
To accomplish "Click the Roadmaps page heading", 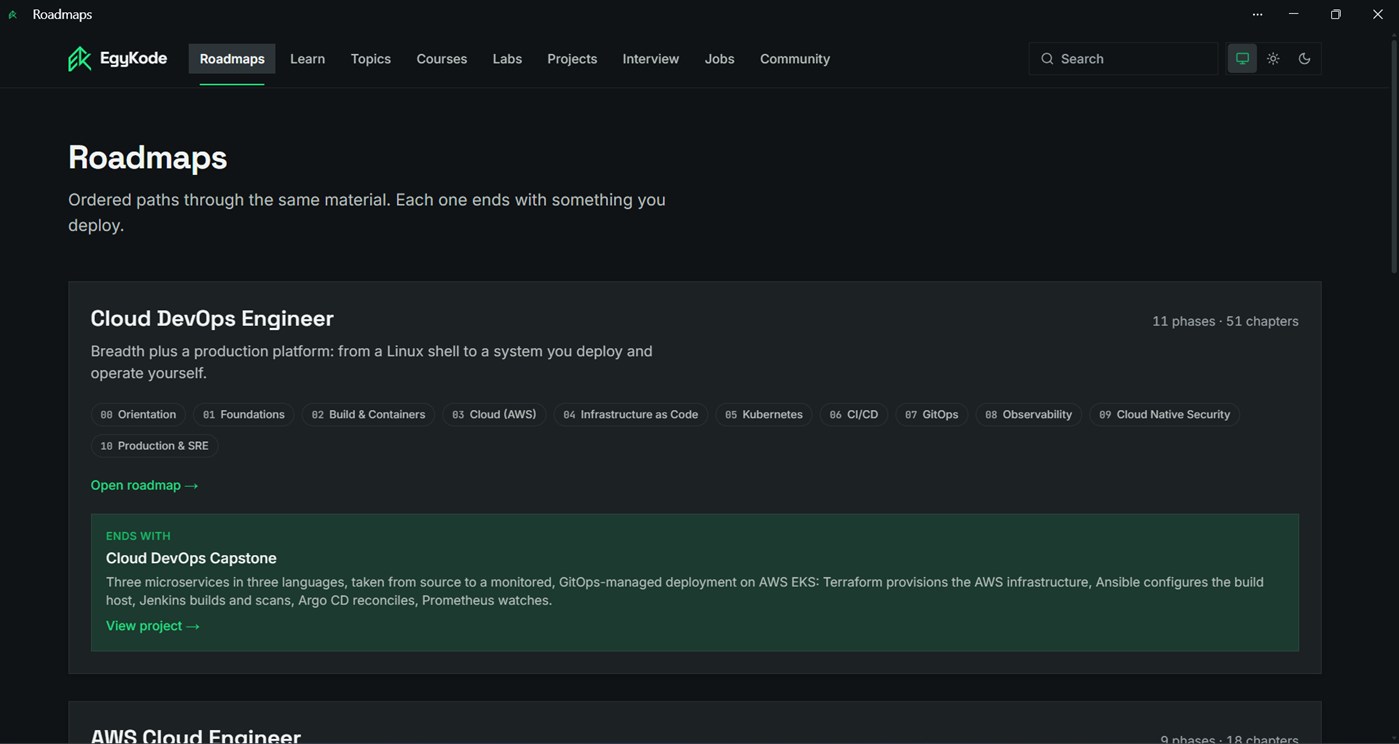I will tap(148, 157).
